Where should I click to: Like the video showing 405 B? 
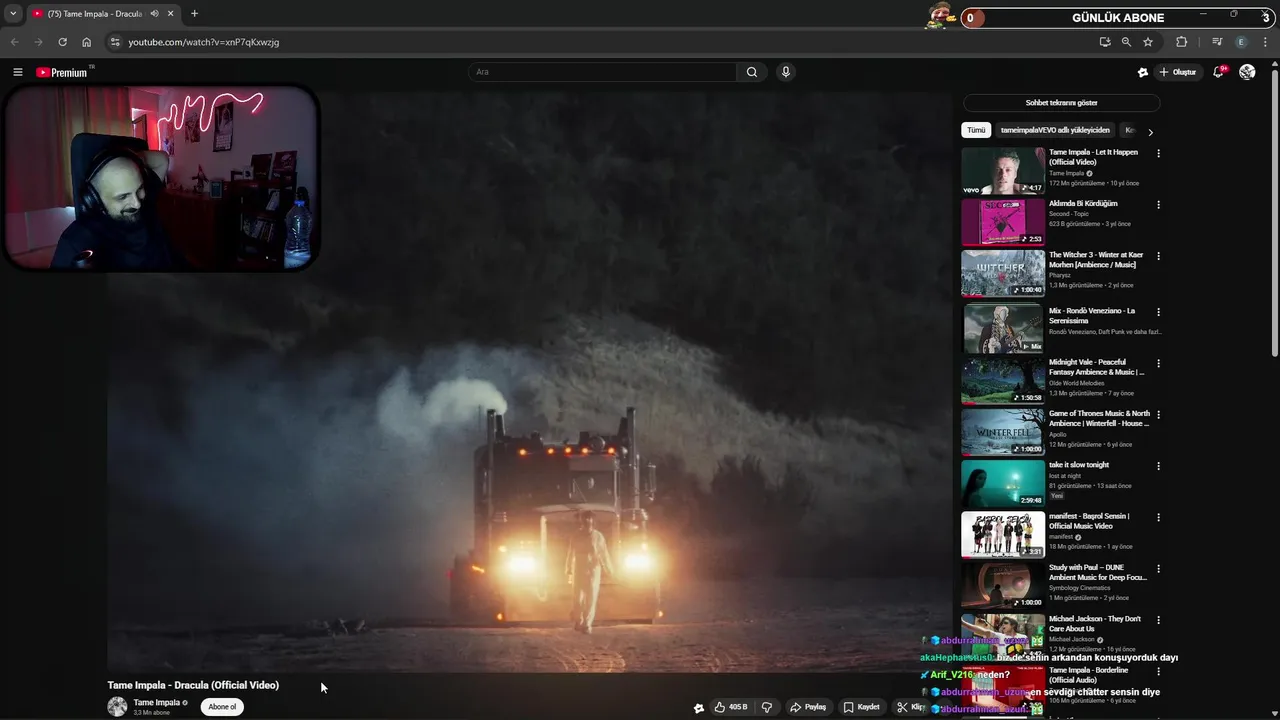(x=731, y=707)
